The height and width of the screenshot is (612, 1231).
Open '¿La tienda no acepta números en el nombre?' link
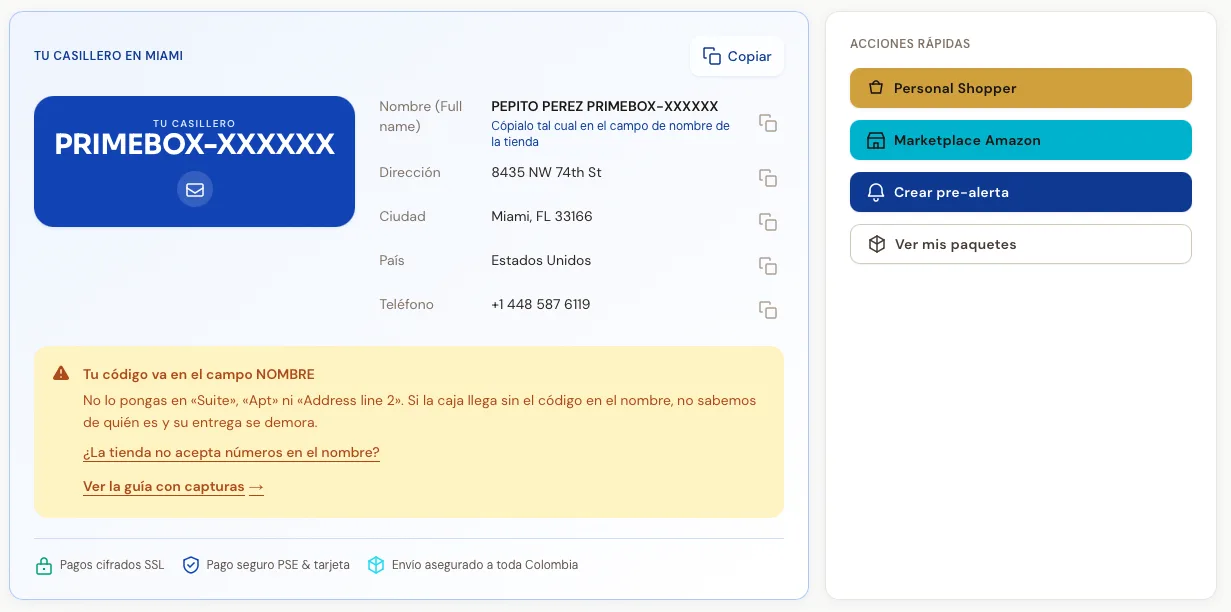click(x=231, y=453)
